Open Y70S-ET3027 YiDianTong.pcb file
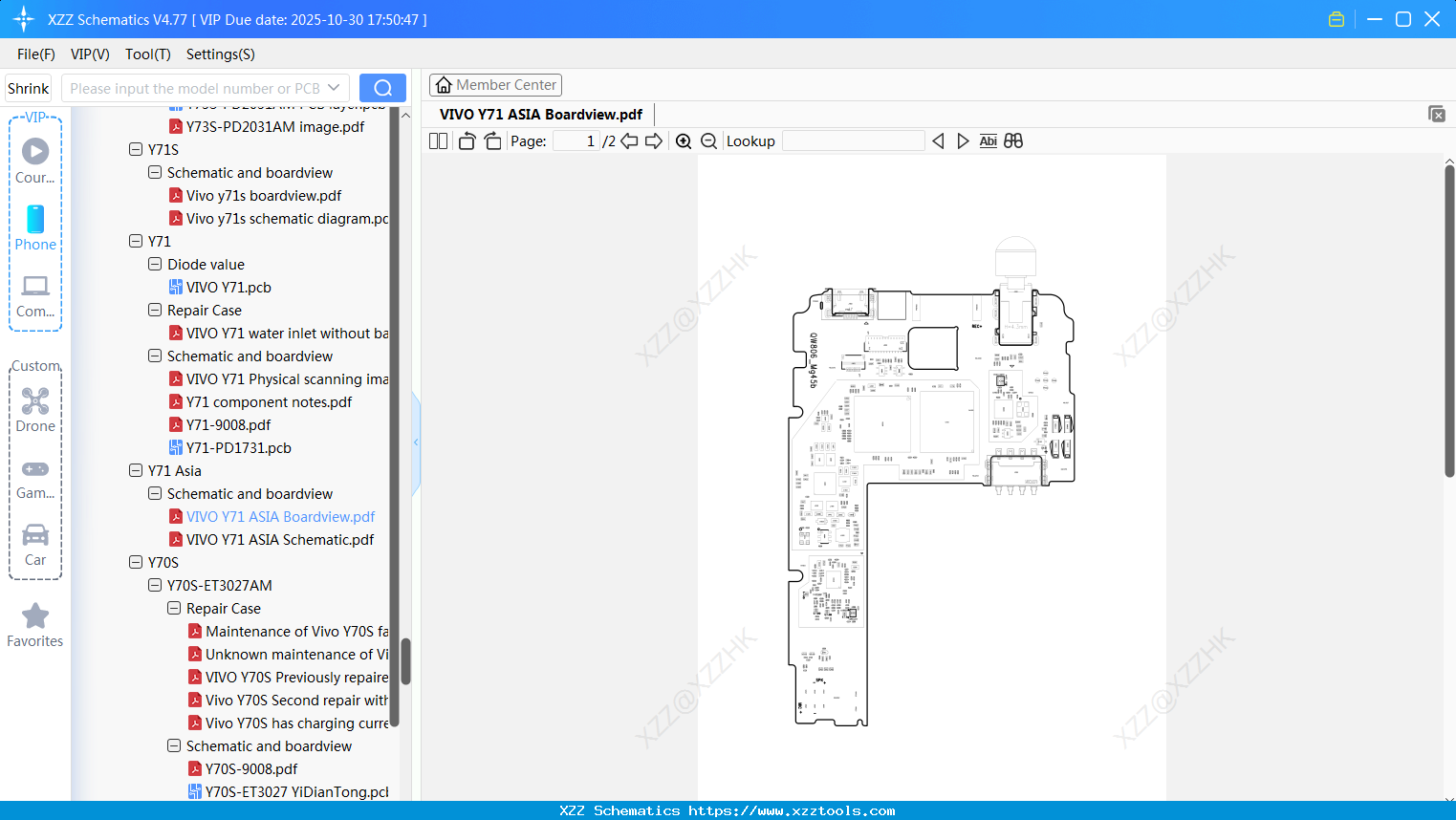Screen dimensions: 1456x820 [289, 791]
